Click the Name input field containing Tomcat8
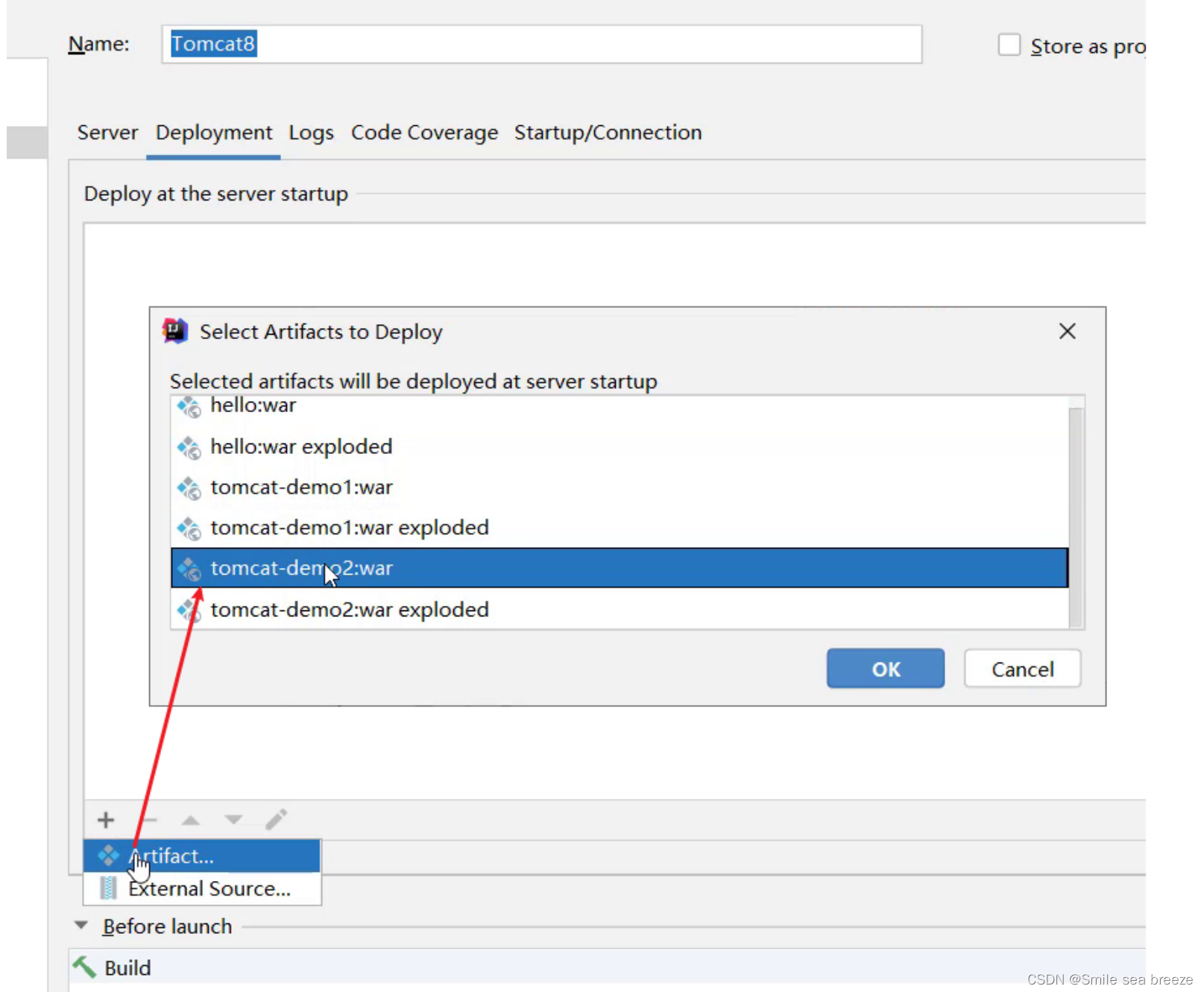 coord(541,44)
